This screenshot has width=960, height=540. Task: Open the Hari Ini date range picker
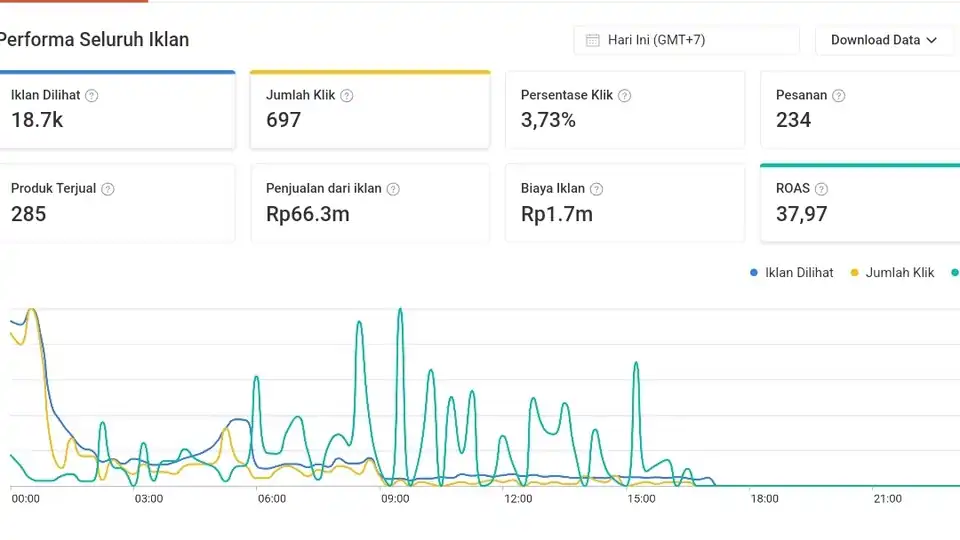[x=686, y=40]
